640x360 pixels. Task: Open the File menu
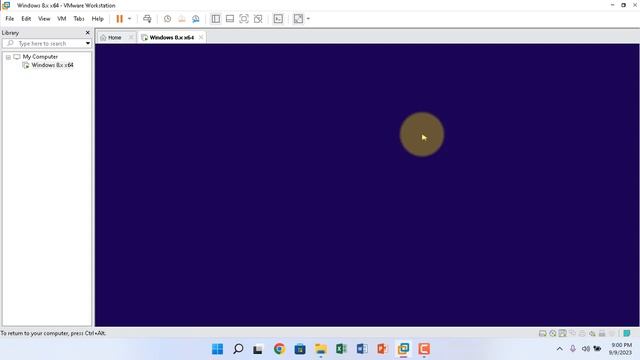point(10,19)
